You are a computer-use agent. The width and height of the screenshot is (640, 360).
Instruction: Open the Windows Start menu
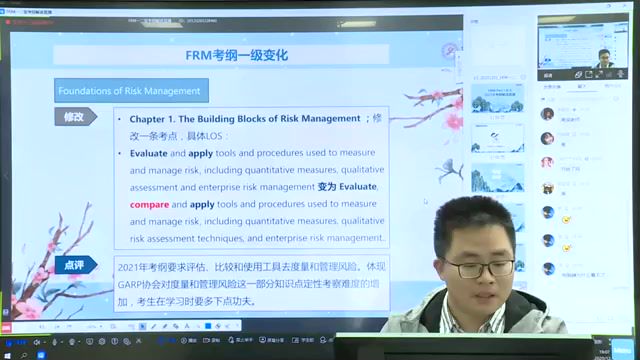pyautogui.click(x=7, y=356)
